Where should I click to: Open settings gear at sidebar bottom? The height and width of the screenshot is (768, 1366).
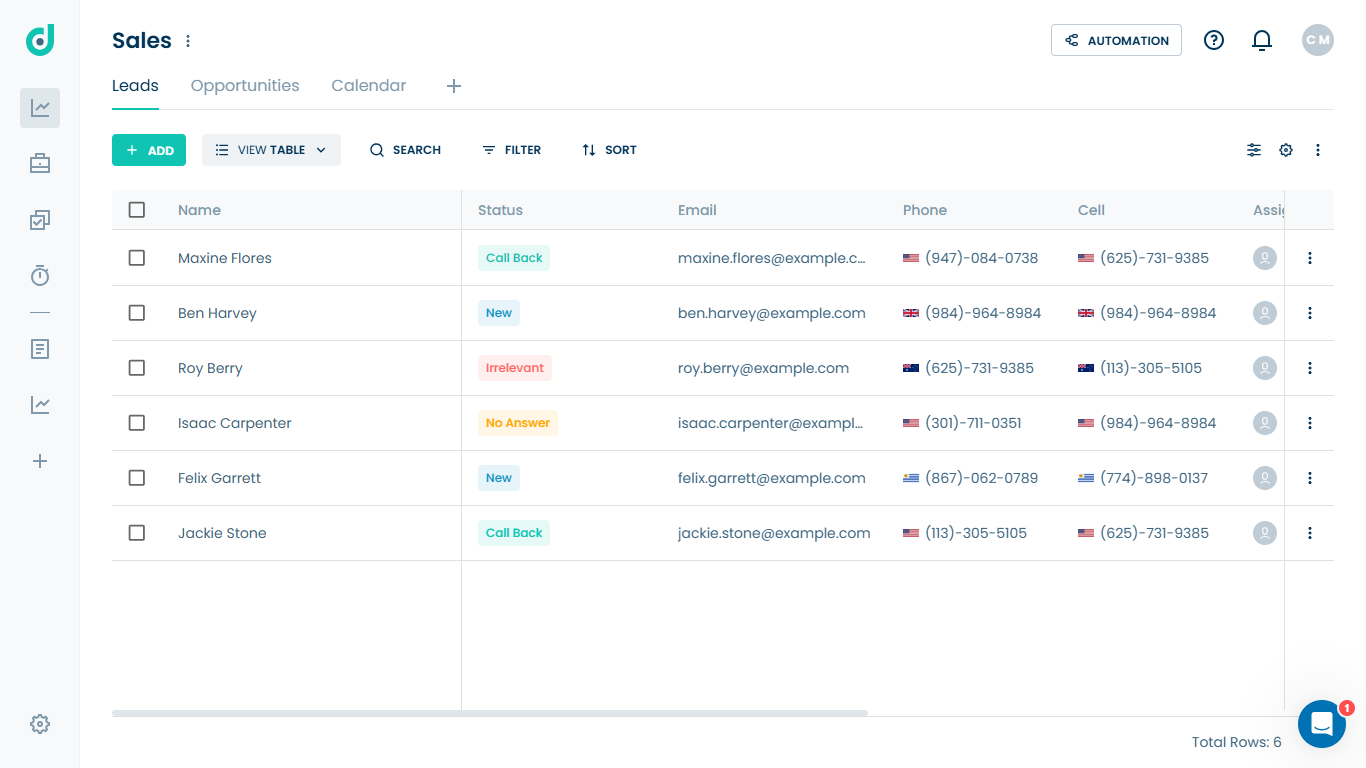[40, 724]
